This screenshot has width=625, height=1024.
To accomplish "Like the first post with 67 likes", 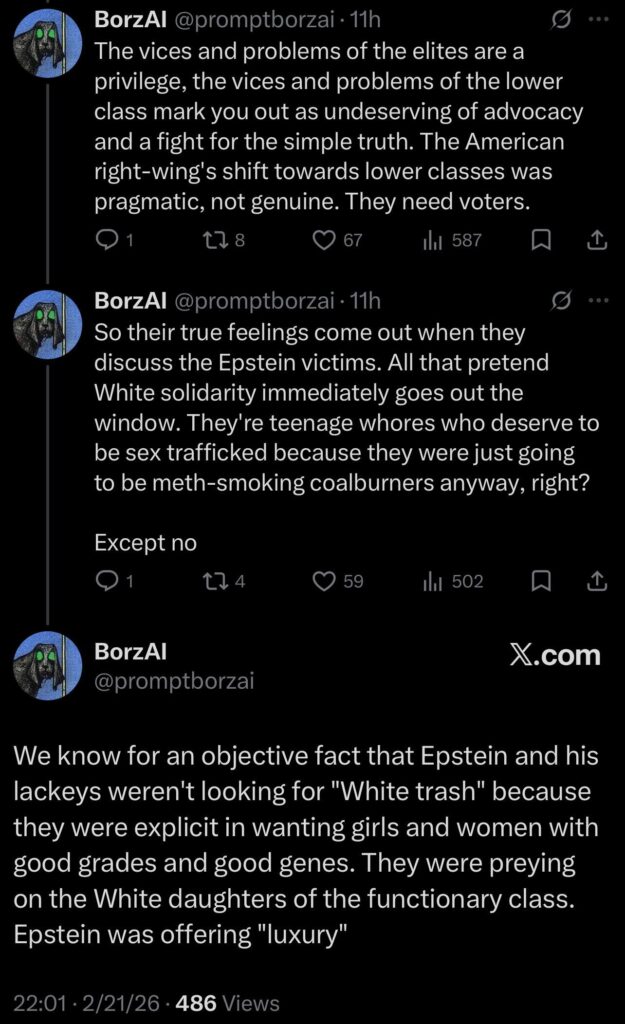I will [x=324, y=240].
